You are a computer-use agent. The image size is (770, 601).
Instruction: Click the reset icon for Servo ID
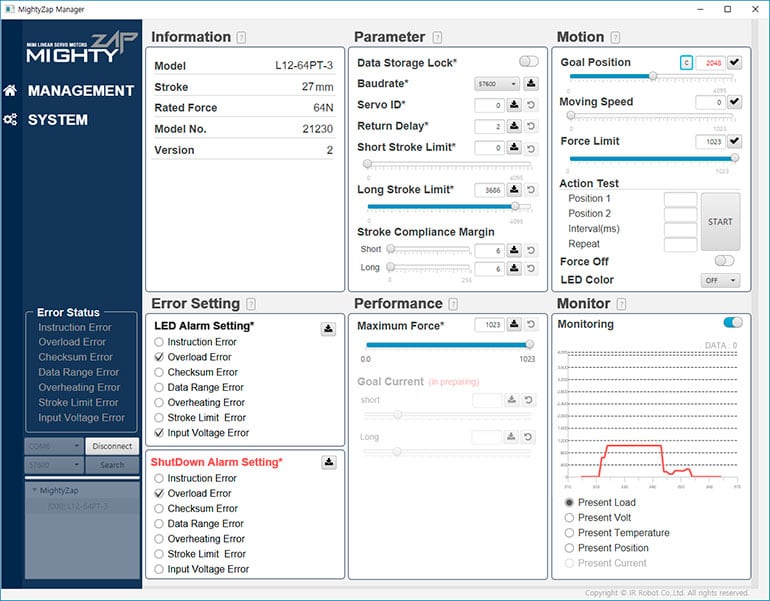coord(531,105)
